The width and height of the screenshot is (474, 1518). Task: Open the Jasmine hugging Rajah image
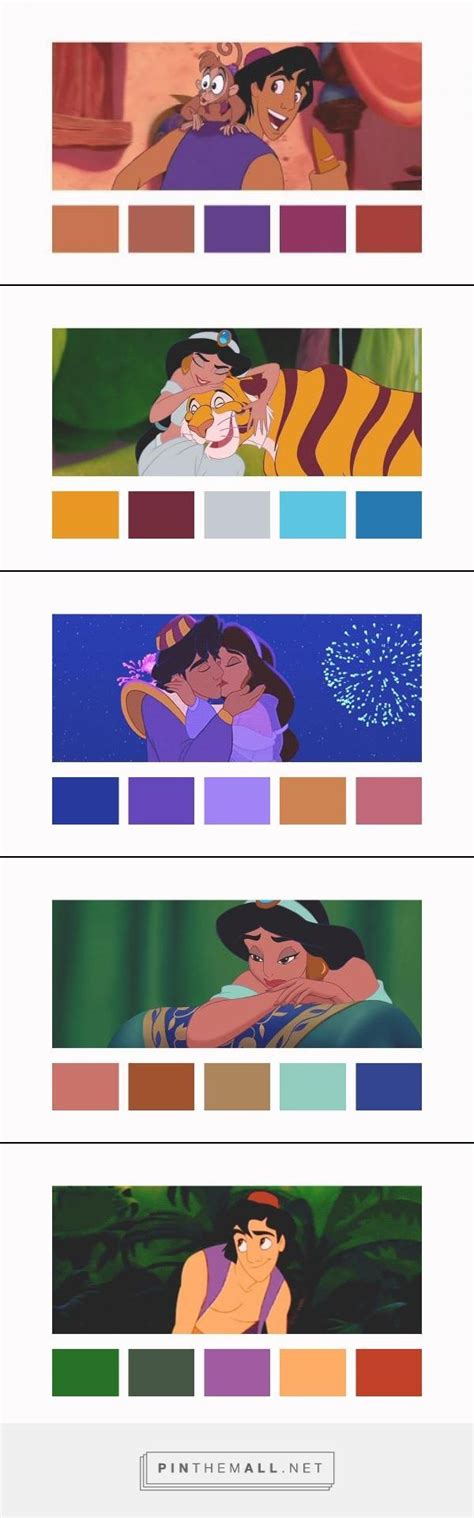[237, 402]
